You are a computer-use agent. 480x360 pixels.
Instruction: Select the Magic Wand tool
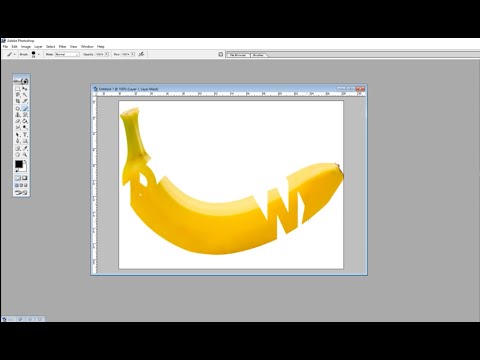tap(25, 95)
